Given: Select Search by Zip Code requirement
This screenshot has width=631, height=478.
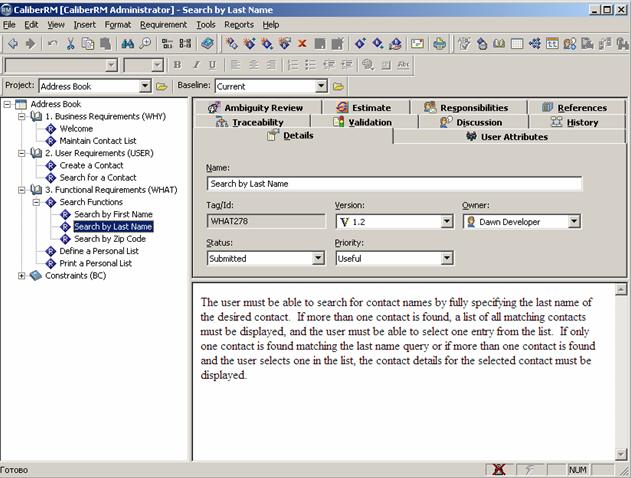Looking at the screenshot, I should coord(110,239).
